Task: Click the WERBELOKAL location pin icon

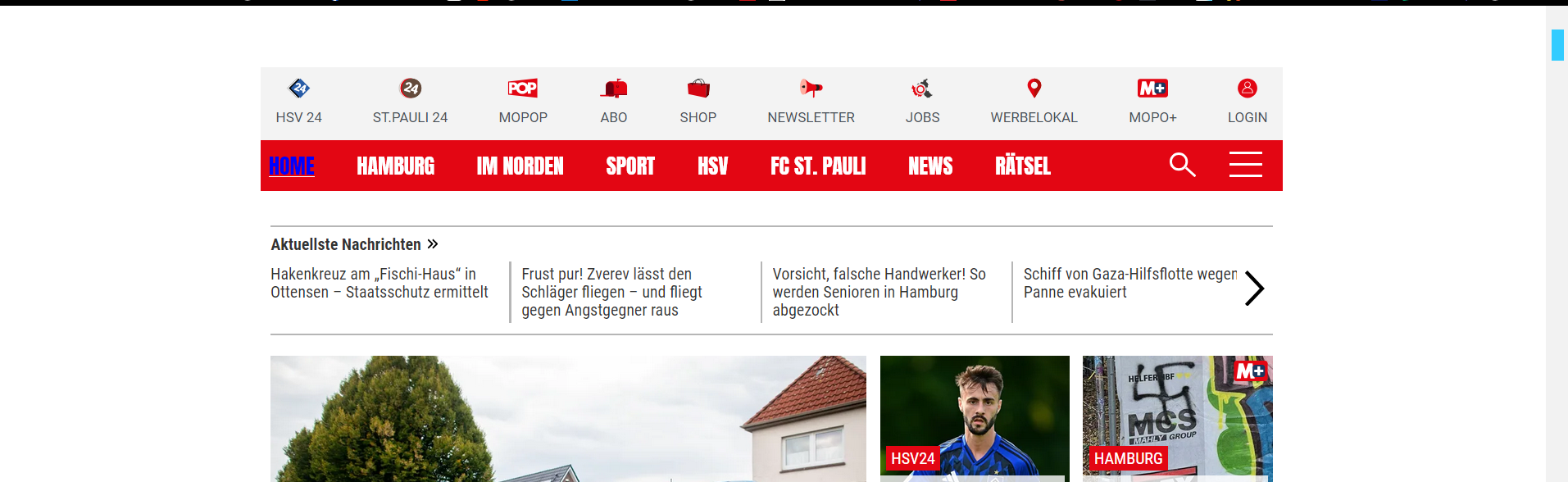Action: 1034,88
